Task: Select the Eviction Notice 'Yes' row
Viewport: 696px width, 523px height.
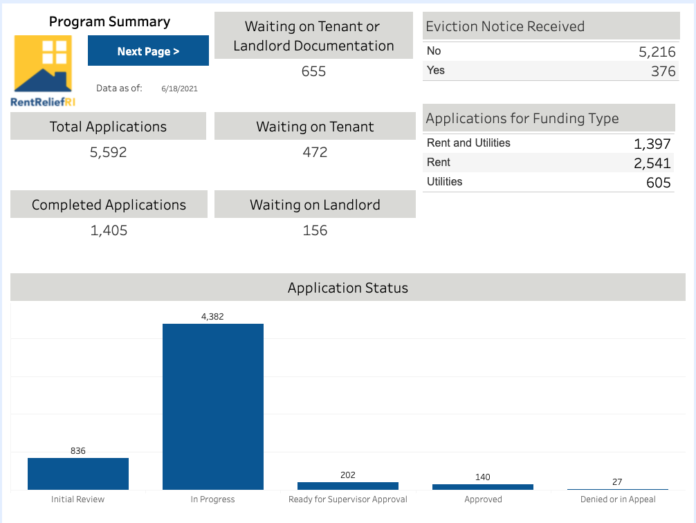Action: [x=551, y=71]
